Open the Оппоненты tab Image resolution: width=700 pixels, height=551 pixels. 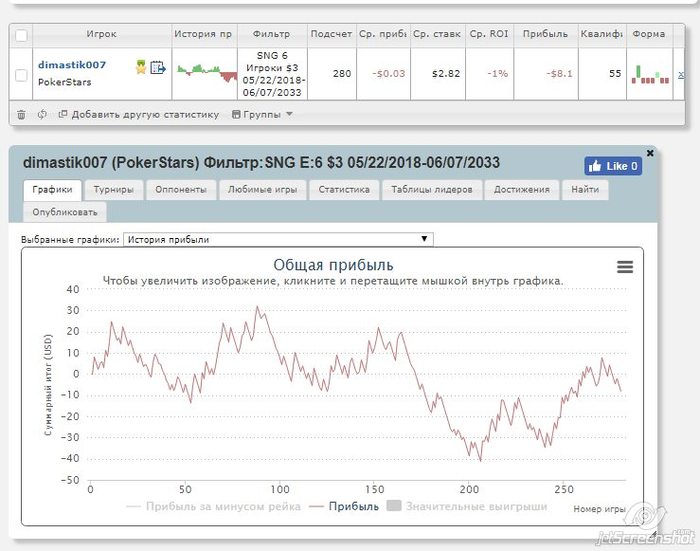pyautogui.click(x=181, y=189)
